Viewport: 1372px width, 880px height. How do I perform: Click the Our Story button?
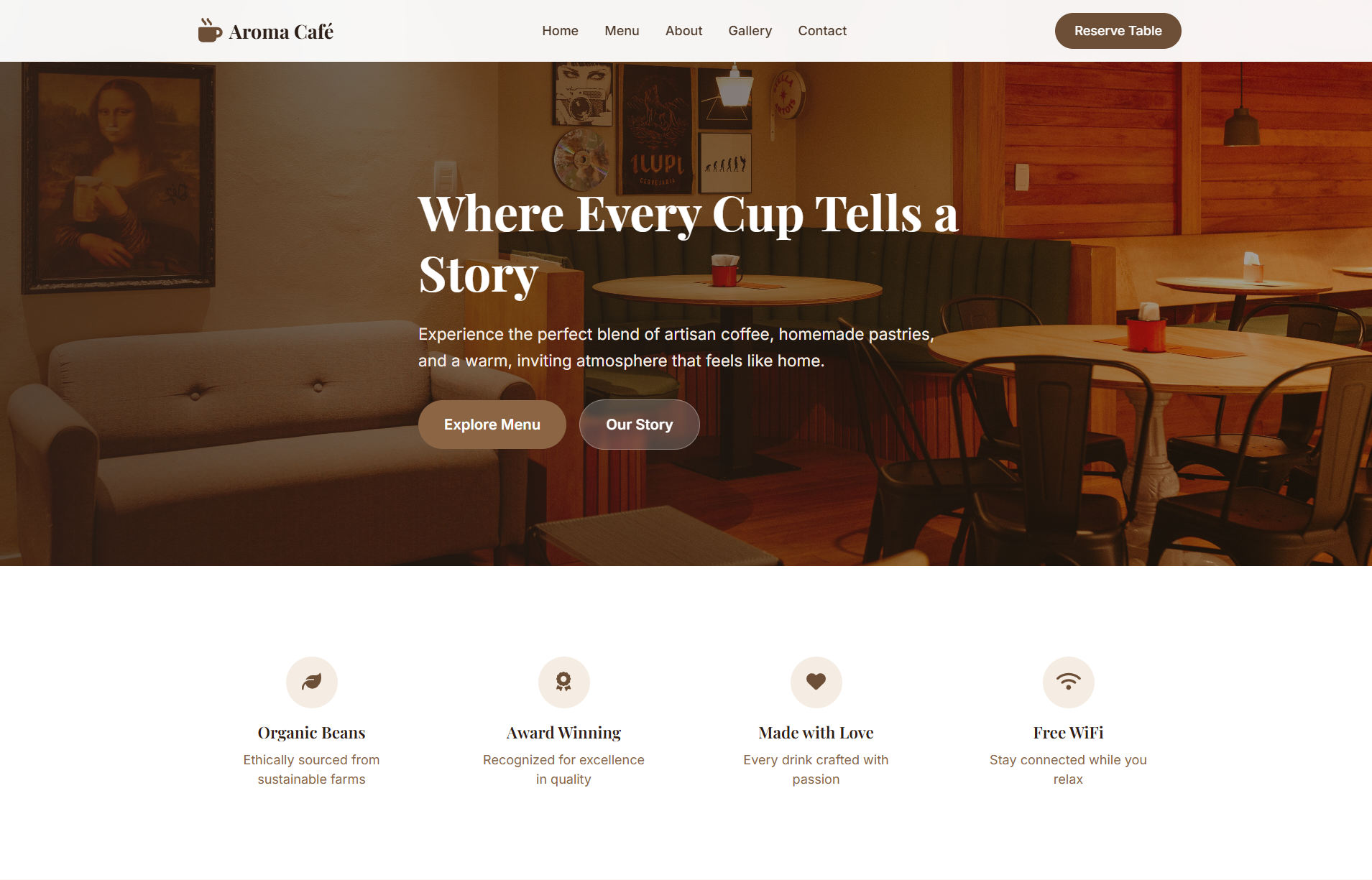point(639,425)
